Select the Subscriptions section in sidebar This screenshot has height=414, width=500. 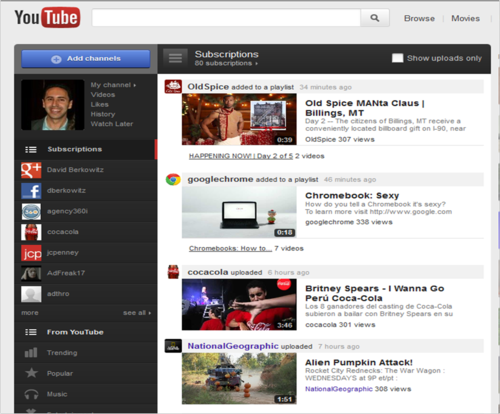(x=86, y=149)
